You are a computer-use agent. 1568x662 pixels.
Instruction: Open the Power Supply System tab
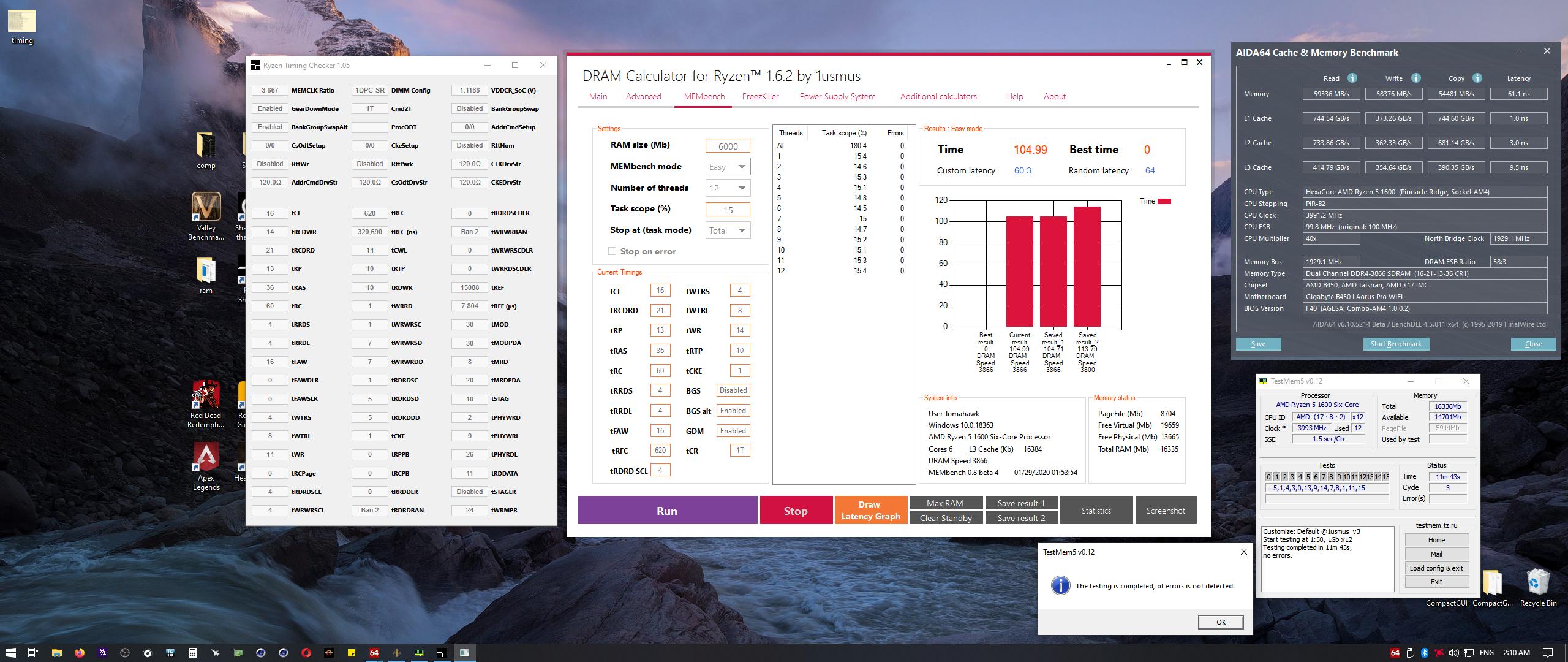pos(837,96)
